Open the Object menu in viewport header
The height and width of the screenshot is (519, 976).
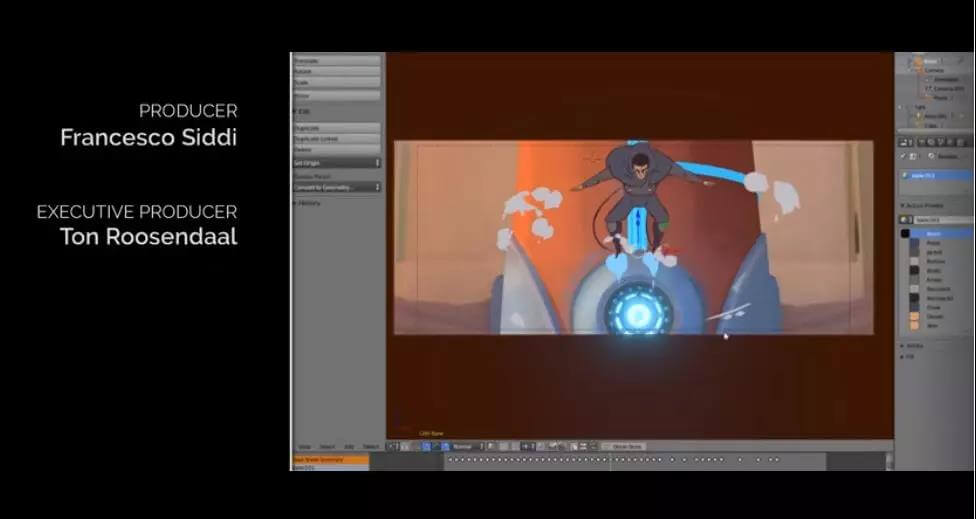pos(371,447)
